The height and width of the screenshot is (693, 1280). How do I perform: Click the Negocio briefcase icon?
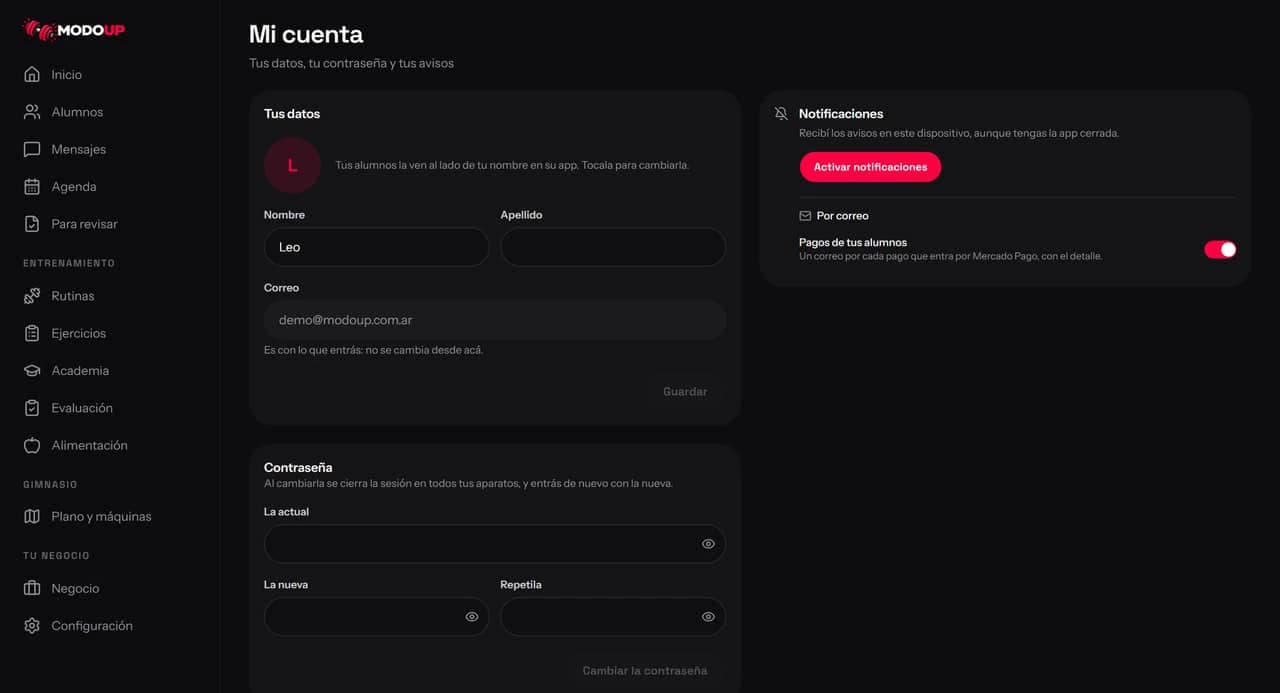tap(32, 588)
